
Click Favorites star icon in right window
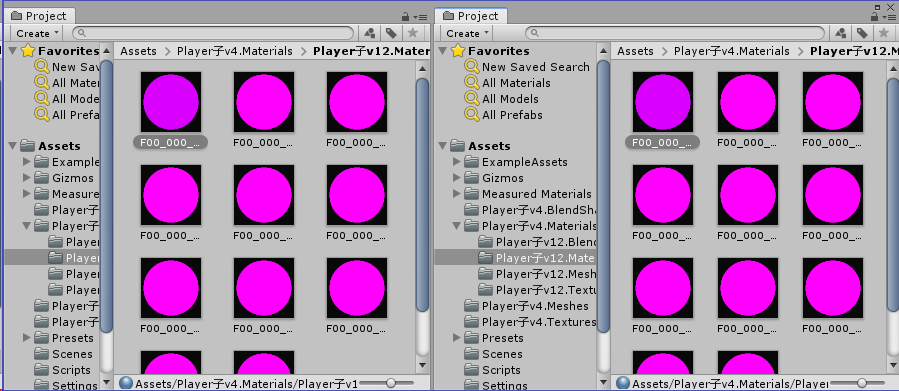tap(458, 51)
